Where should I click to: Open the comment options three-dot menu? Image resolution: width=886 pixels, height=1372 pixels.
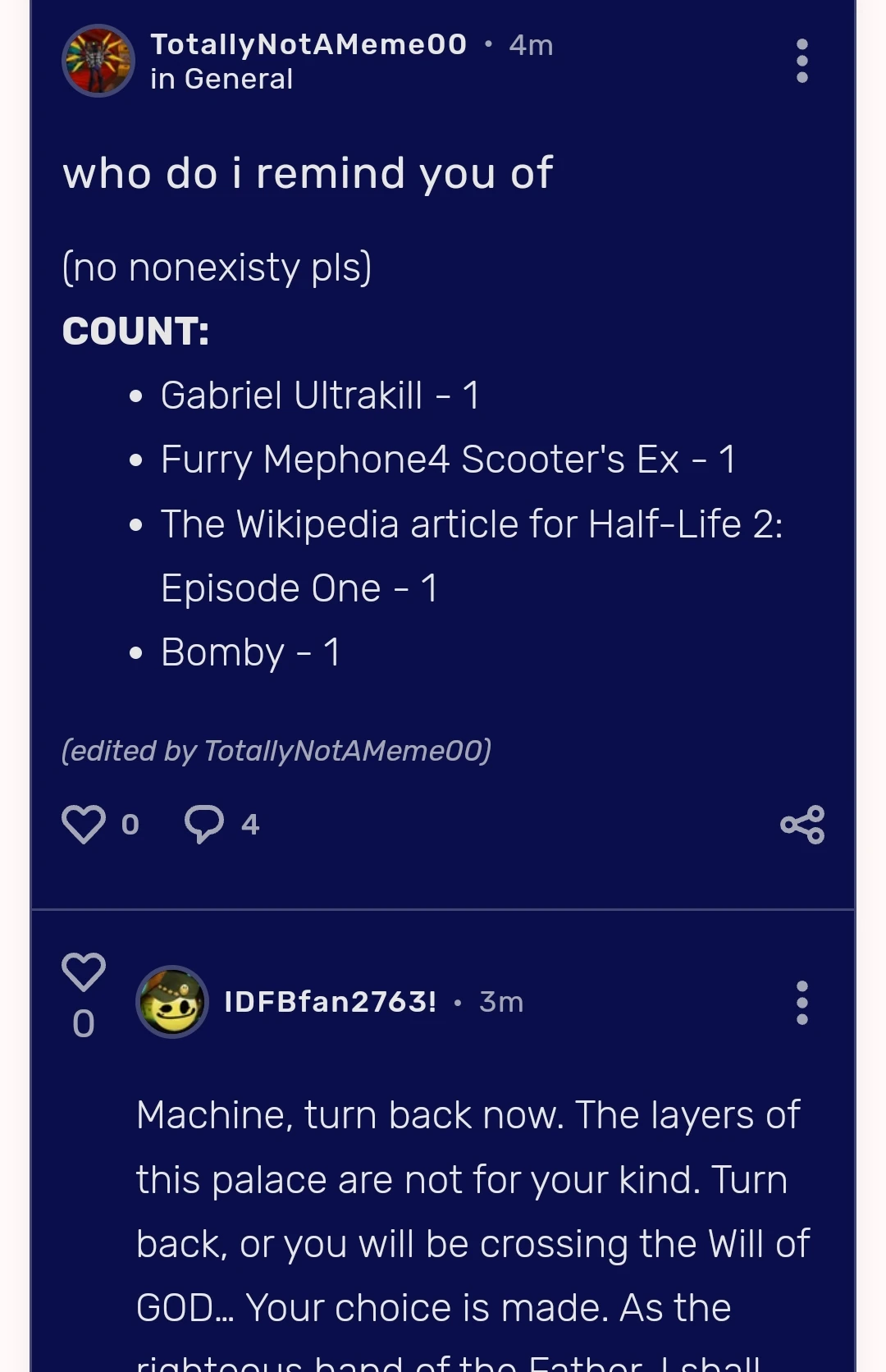(x=802, y=1003)
